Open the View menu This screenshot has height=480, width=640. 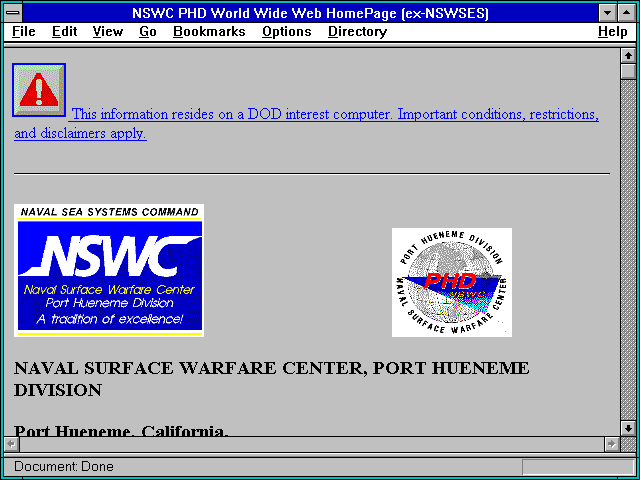pos(108,32)
